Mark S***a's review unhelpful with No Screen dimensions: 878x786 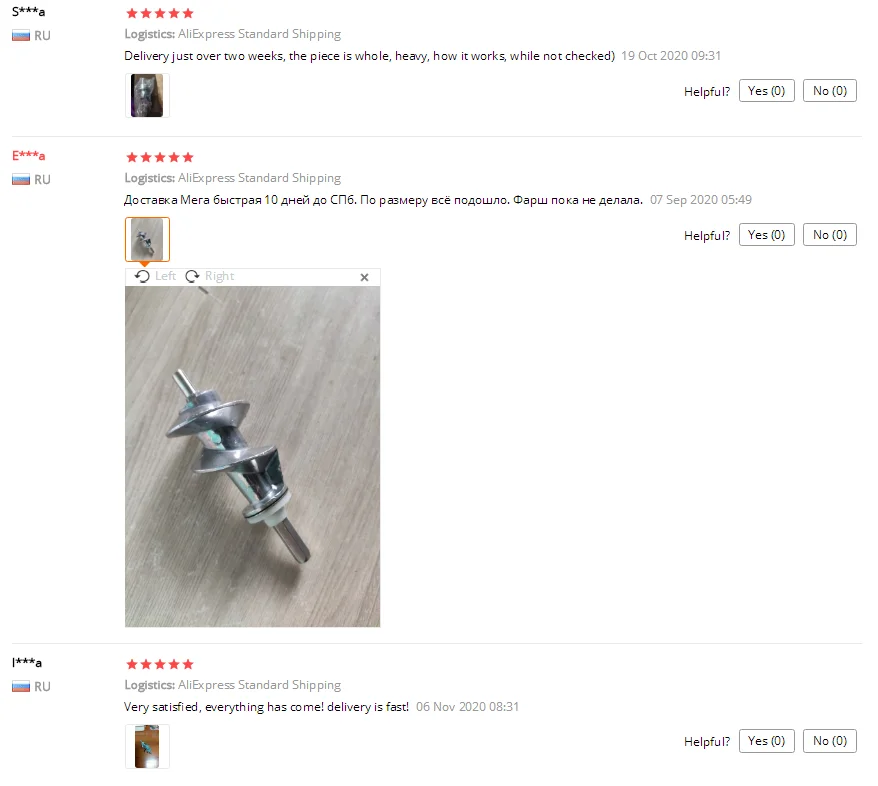click(830, 91)
